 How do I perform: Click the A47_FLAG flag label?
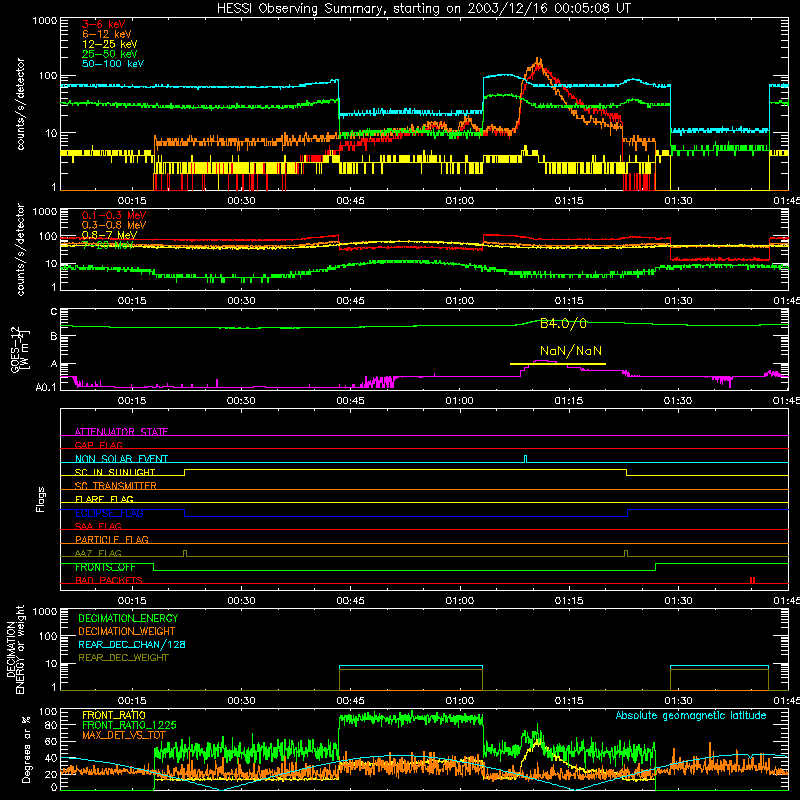tap(98, 553)
